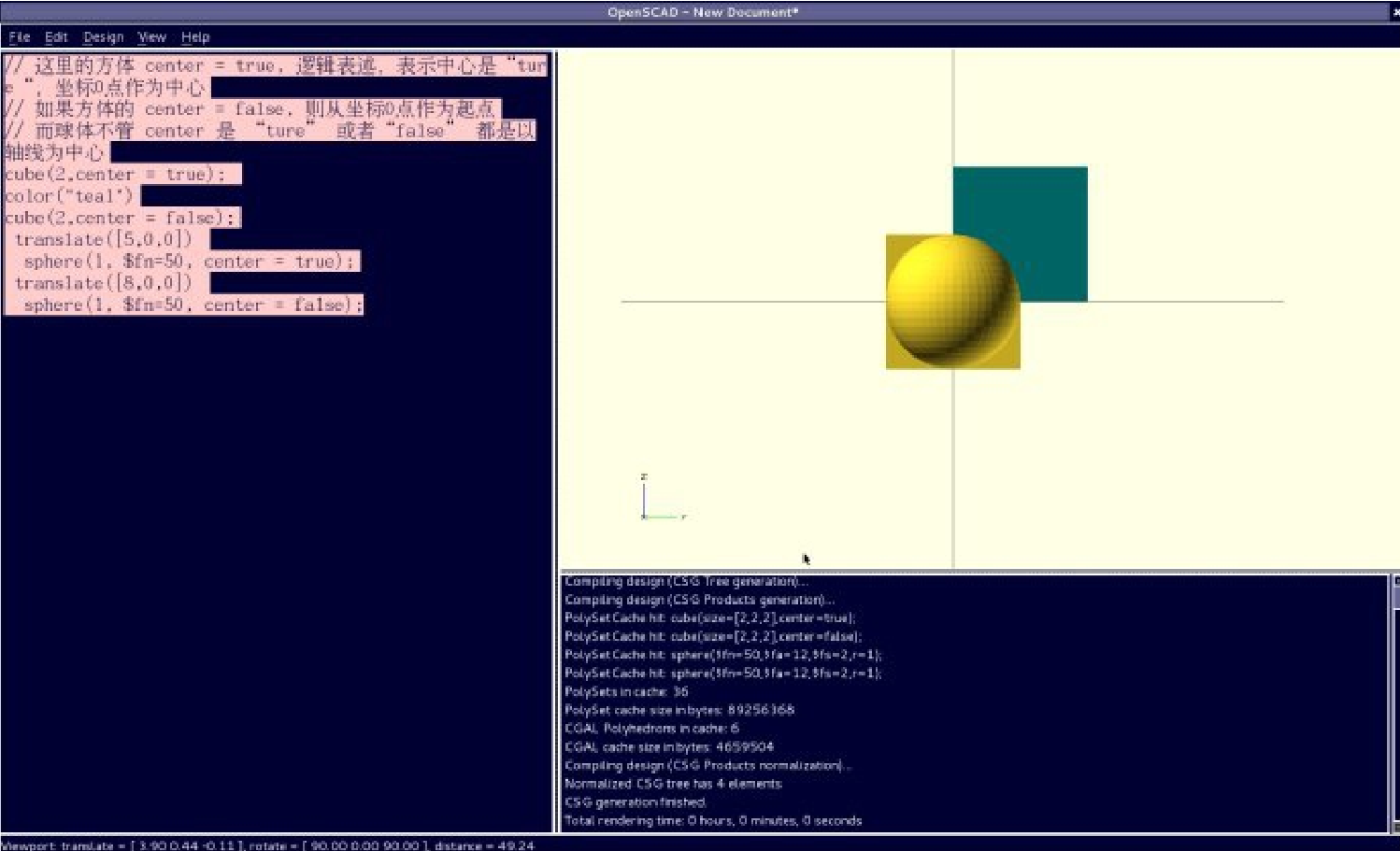Image resolution: width=1400 pixels, height=851 pixels.
Task: Click the "Total rendering time" console line
Action: (713, 821)
